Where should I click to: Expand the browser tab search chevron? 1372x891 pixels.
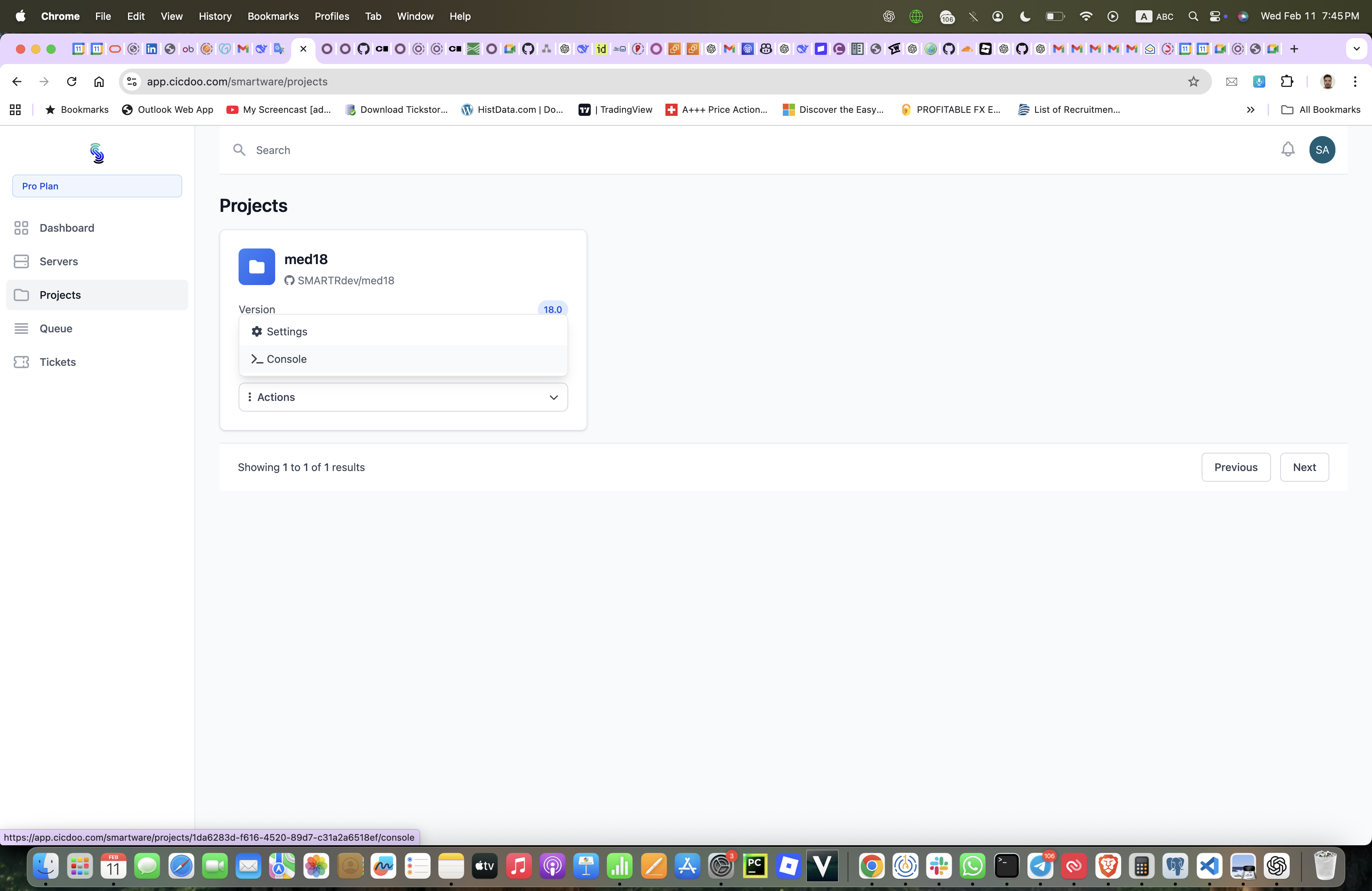point(1356,49)
